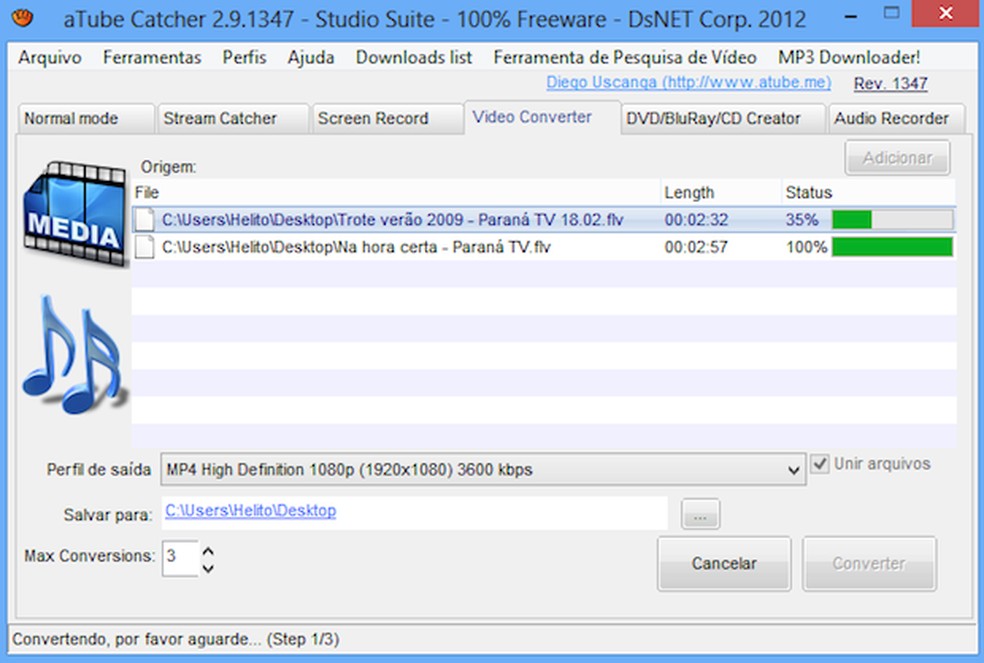Click the MEDIA film strip icon
The height and width of the screenshot is (663, 984).
[x=75, y=215]
